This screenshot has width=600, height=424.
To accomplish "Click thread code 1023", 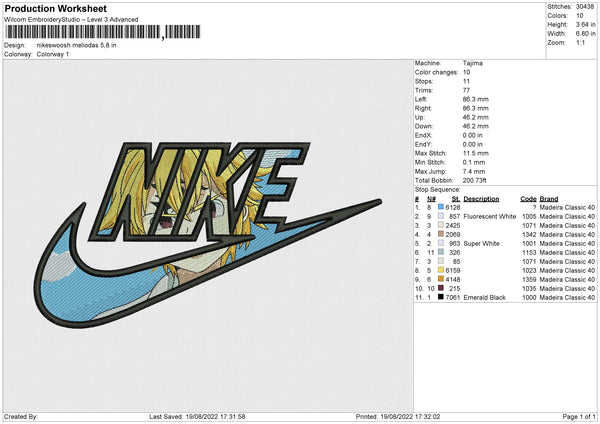I will tap(529, 270).
